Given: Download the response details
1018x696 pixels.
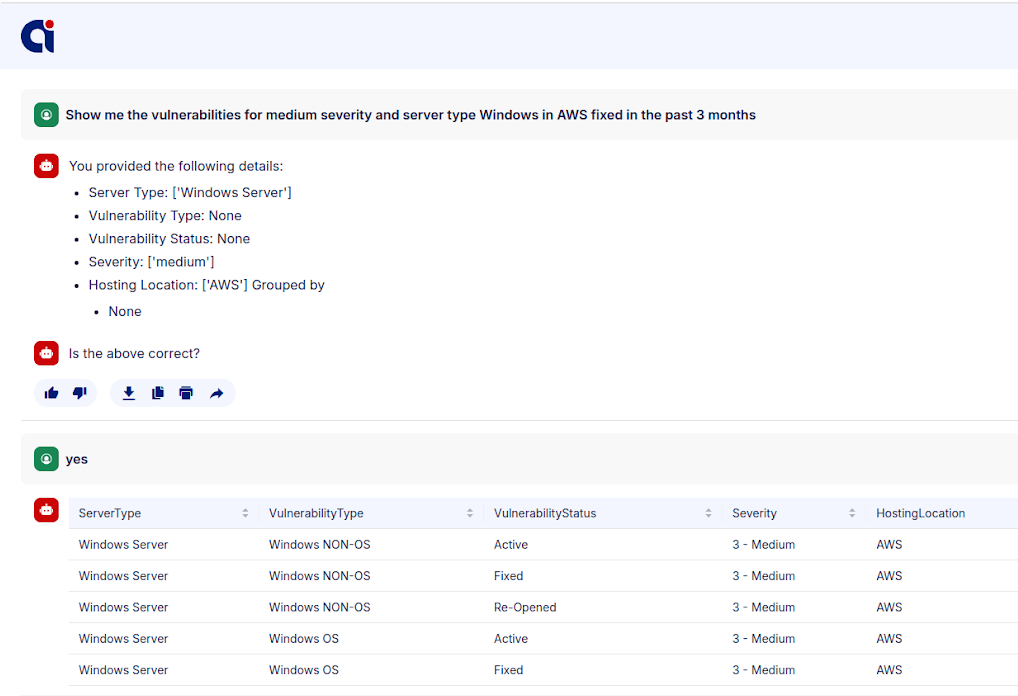Looking at the screenshot, I should pos(128,393).
